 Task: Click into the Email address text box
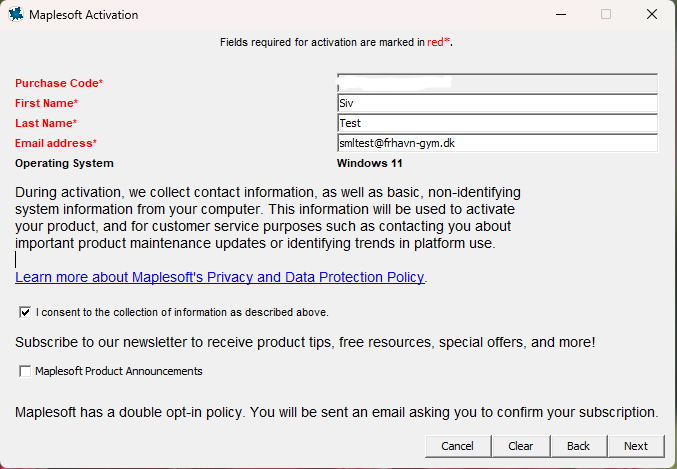tap(497, 143)
